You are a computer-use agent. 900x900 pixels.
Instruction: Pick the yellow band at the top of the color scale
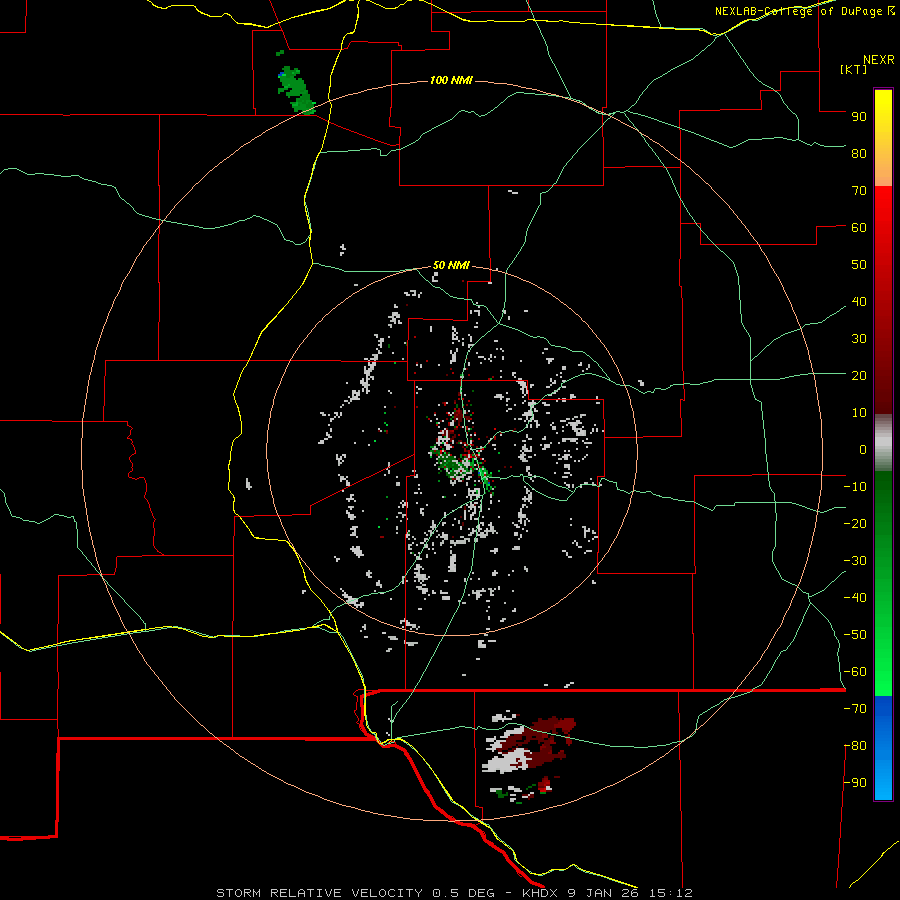click(883, 138)
